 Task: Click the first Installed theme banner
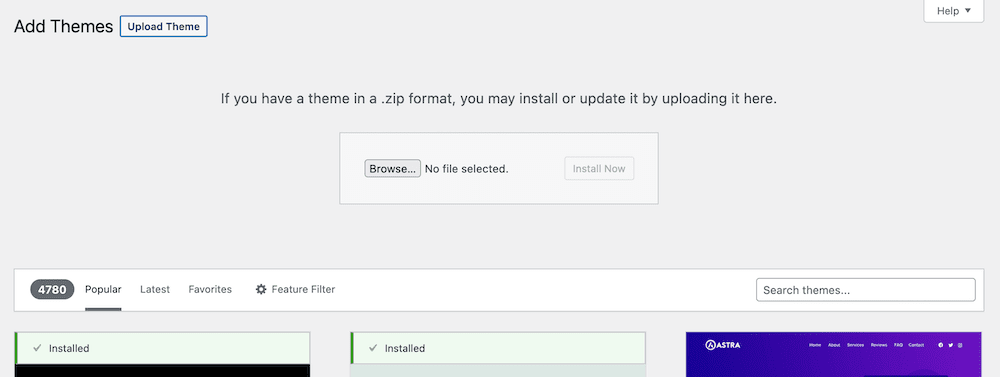[163, 348]
